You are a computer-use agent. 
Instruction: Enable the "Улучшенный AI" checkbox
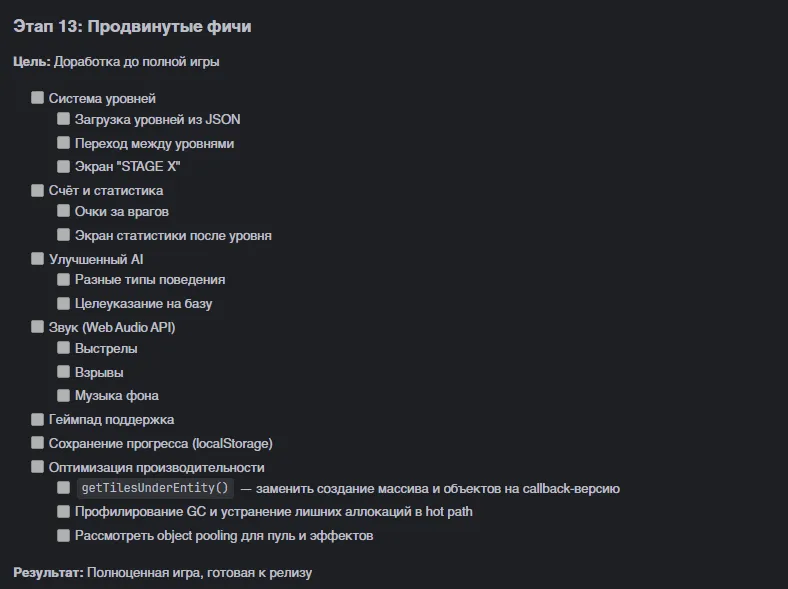click(38, 259)
